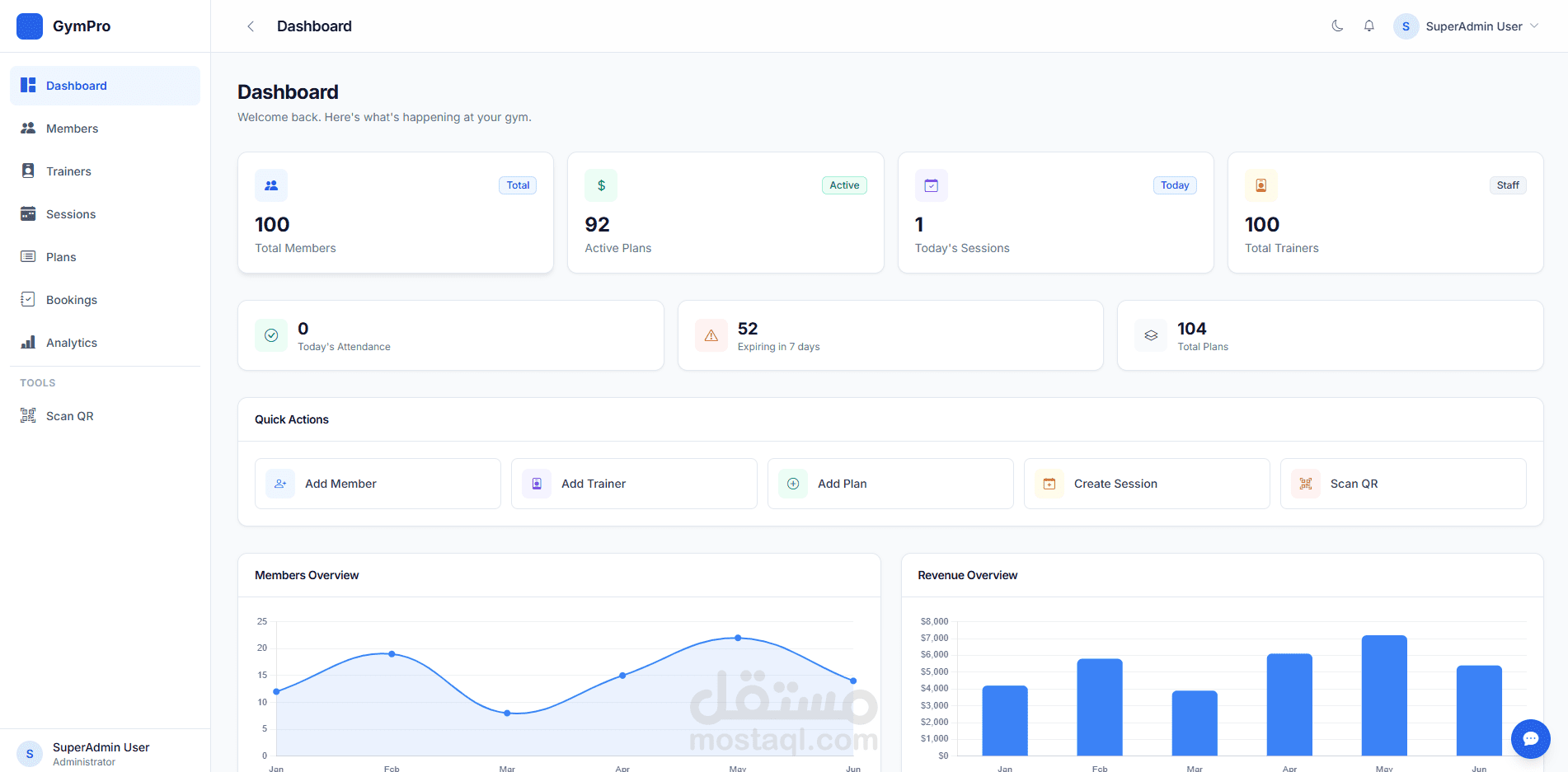Click the Plans list icon in sidebar
Screen dimensions: 1568x772
coord(28,256)
